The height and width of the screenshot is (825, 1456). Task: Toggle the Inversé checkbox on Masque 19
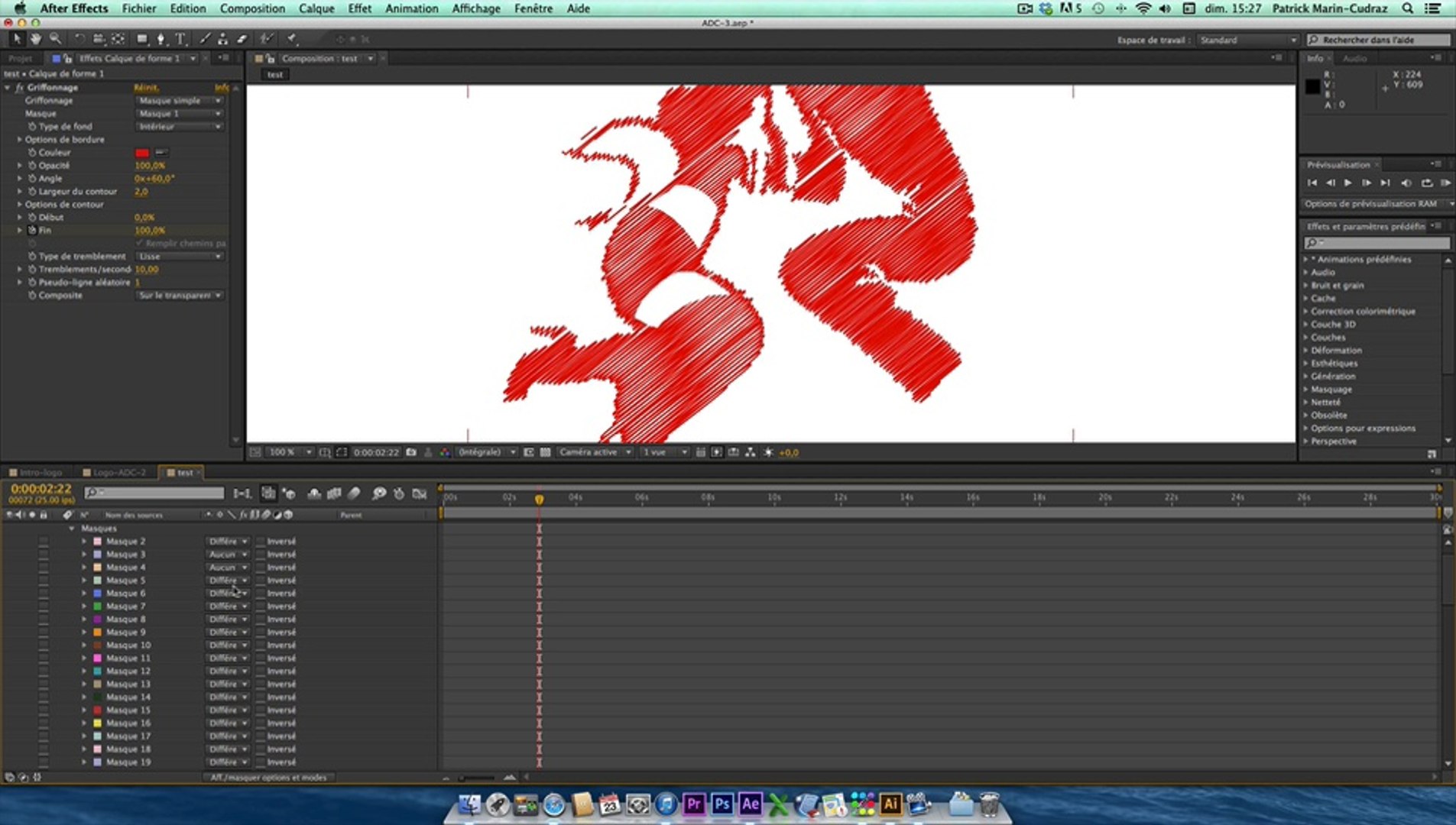(x=261, y=762)
